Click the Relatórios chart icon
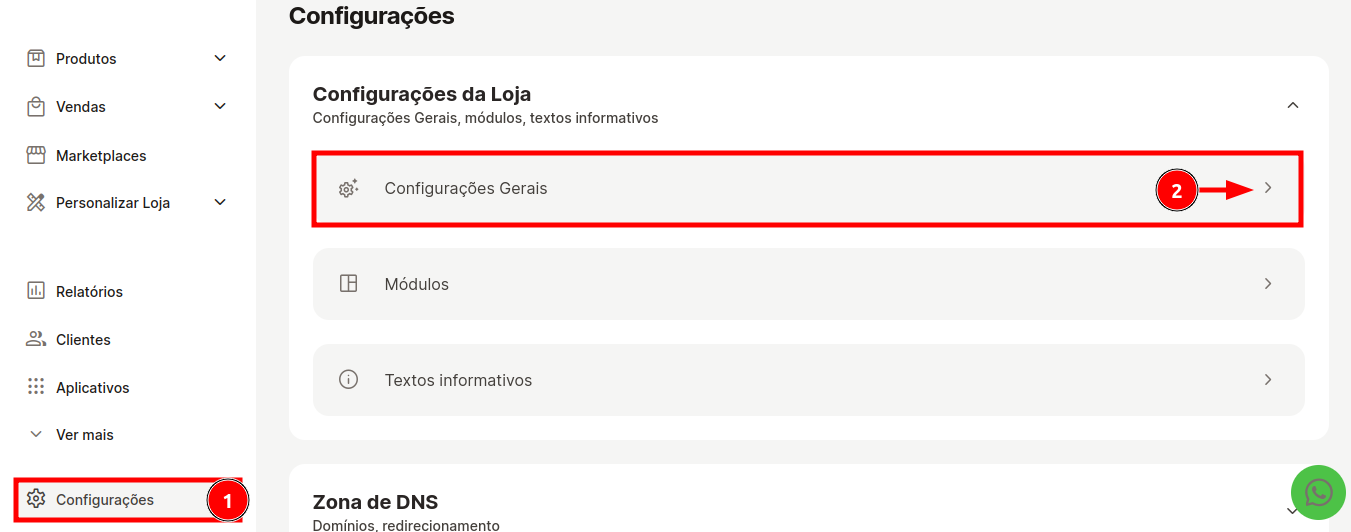1351x532 pixels. 36,291
